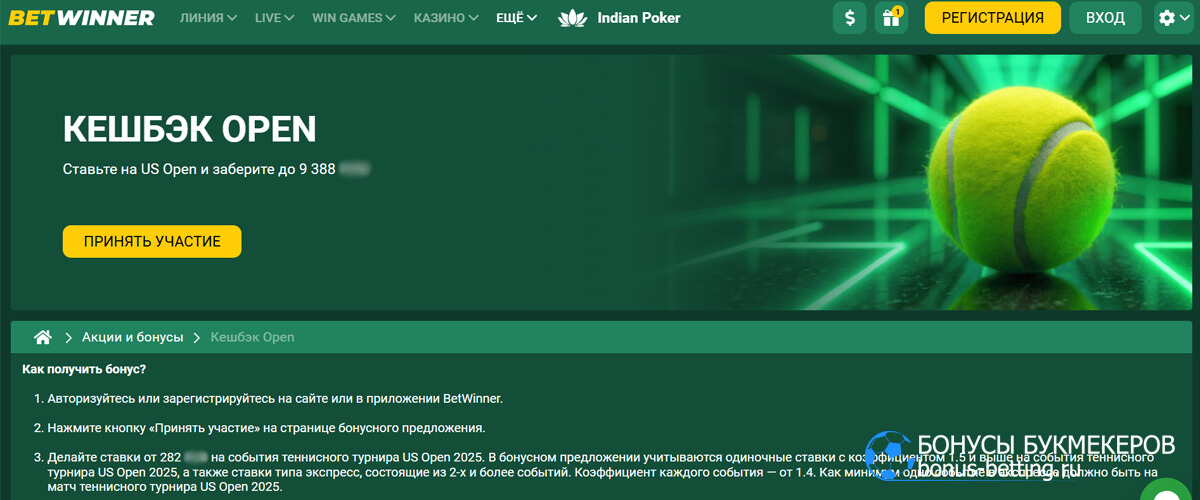Click the Кешбэк Open breadcrumb text
This screenshot has height=500, width=1200.
click(x=252, y=337)
